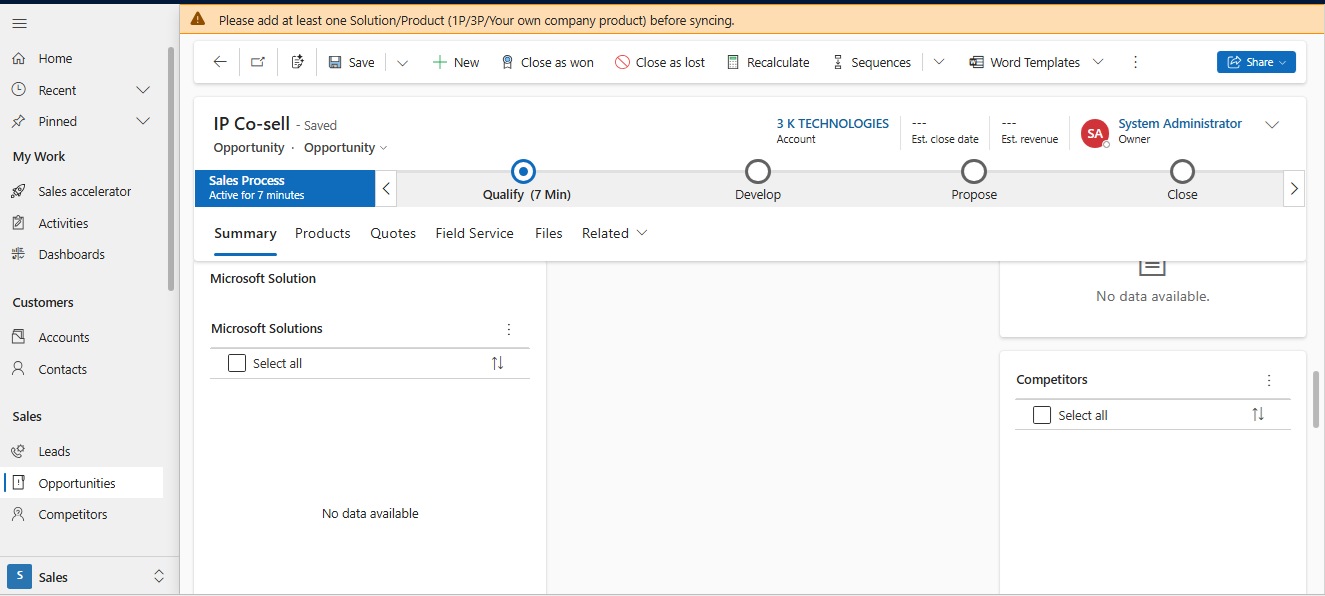Expand the Recent section in sidebar
The height and width of the screenshot is (596, 1325).
click(x=143, y=90)
